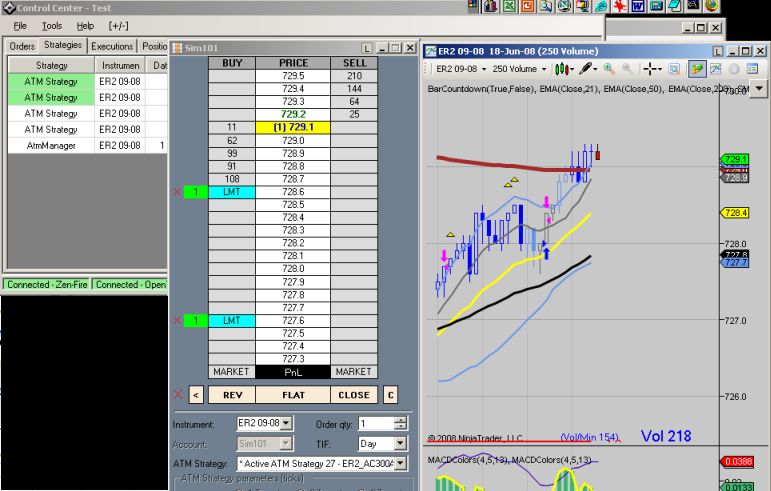Expand the crosshair cursor dropdown arrow
The image size is (771, 491).
coord(659,69)
